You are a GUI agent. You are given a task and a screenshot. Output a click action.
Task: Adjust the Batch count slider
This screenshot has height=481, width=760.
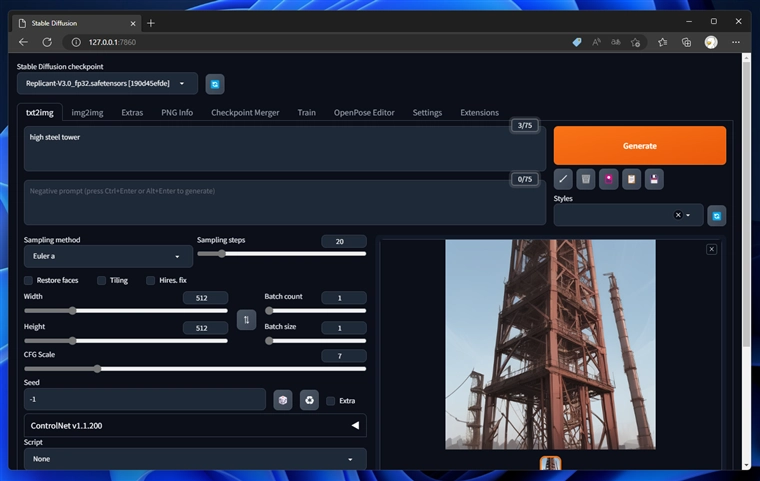[316, 310]
